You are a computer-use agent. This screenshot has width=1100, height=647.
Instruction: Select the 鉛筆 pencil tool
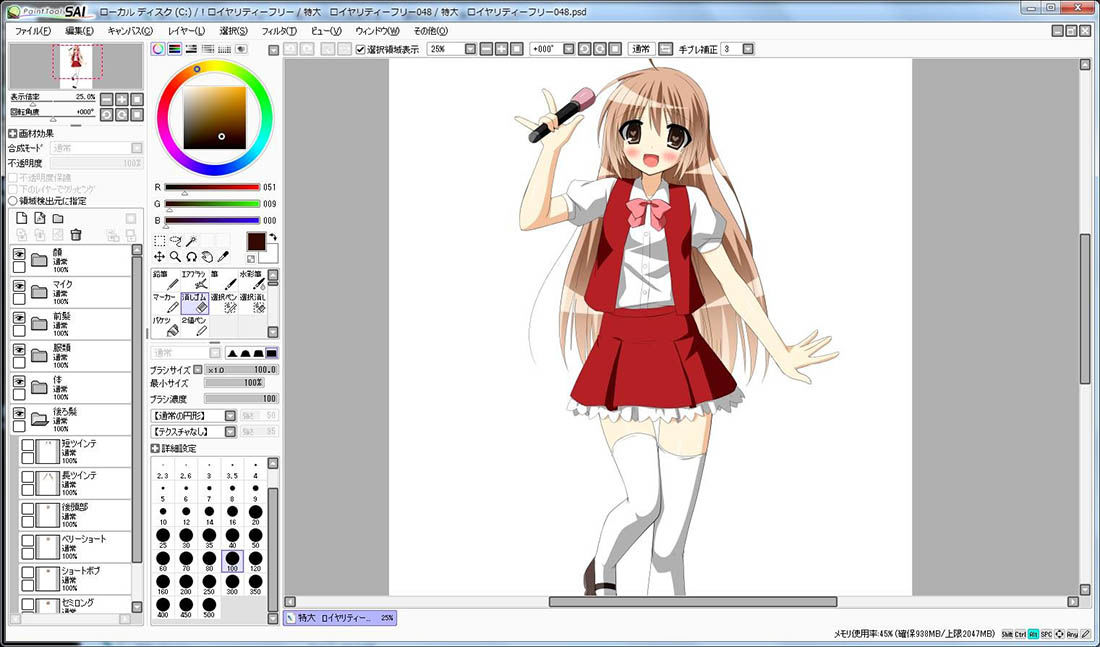click(166, 280)
